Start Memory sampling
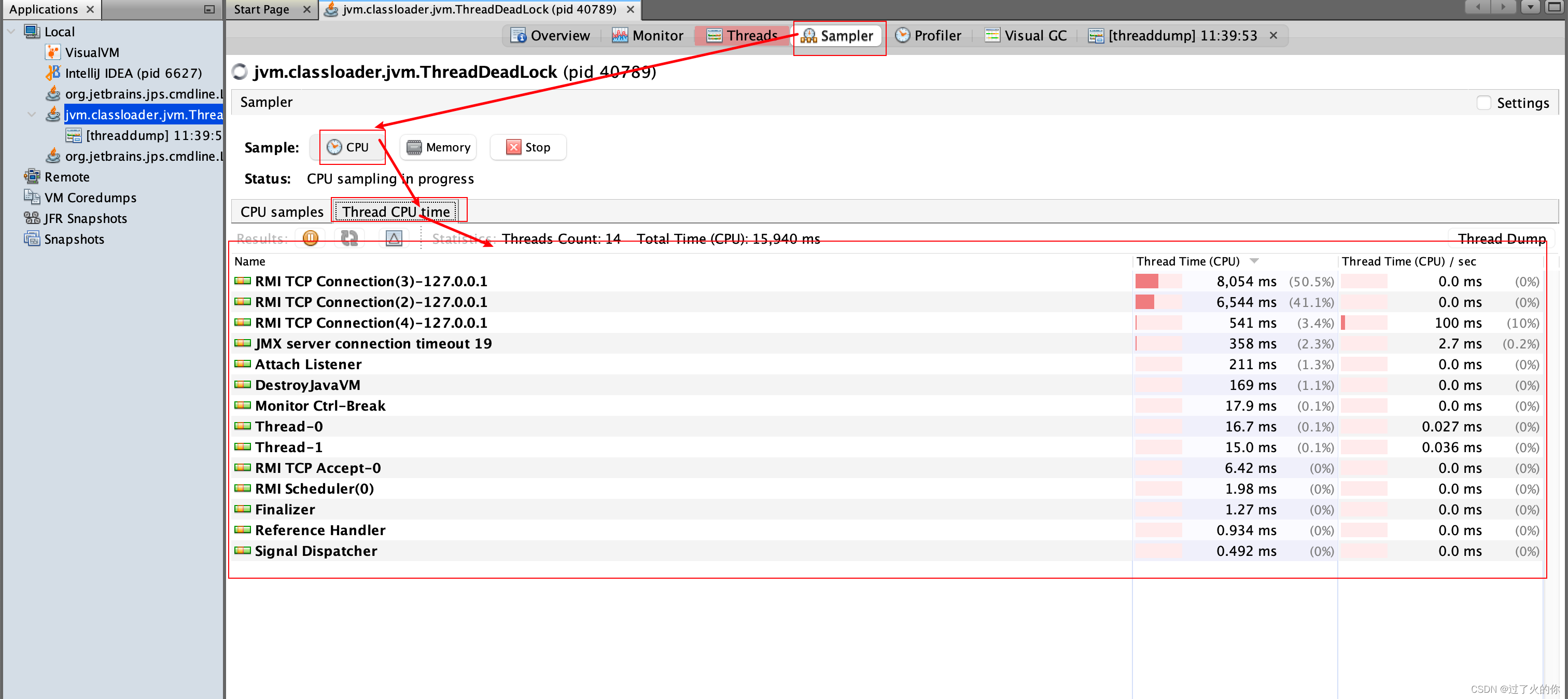 click(438, 147)
